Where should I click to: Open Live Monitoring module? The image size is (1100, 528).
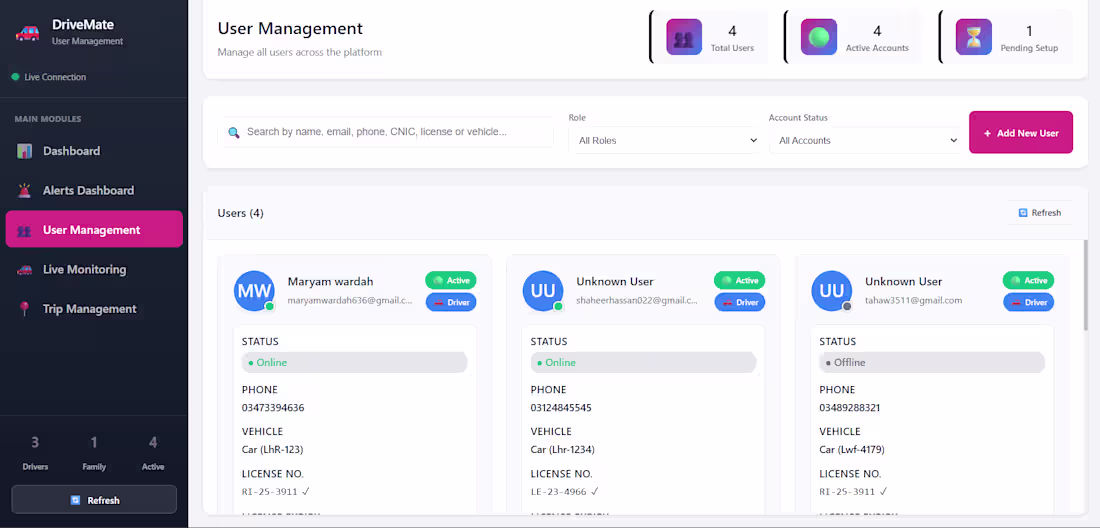click(x=94, y=269)
